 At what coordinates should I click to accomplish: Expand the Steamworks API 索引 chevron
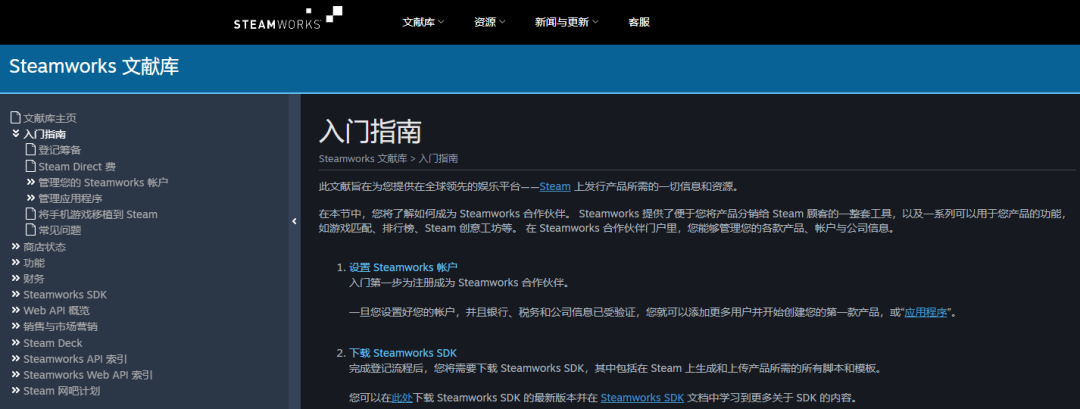pyautogui.click(x=16, y=358)
